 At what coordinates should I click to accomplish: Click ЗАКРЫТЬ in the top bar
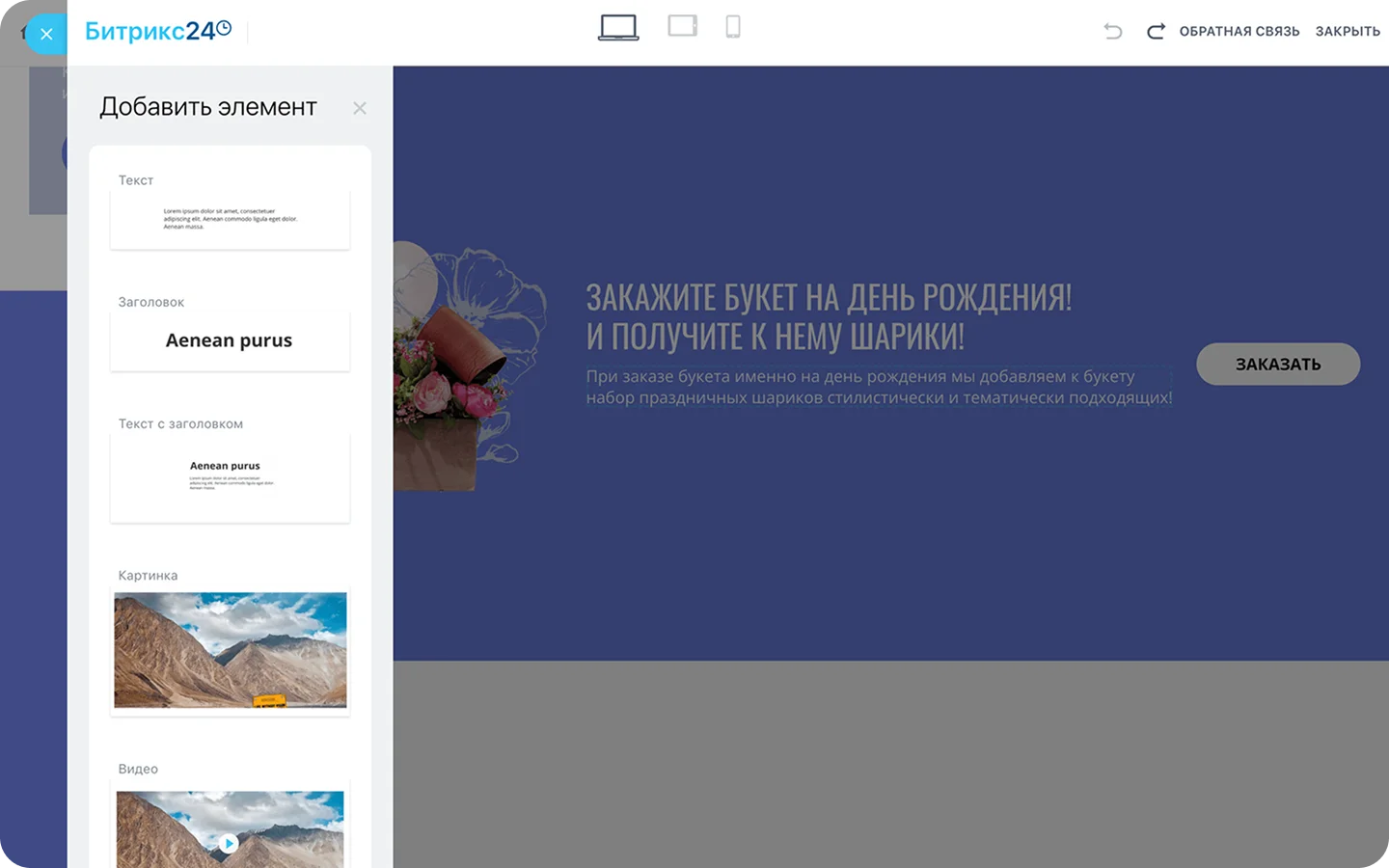pyautogui.click(x=1348, y=31)
